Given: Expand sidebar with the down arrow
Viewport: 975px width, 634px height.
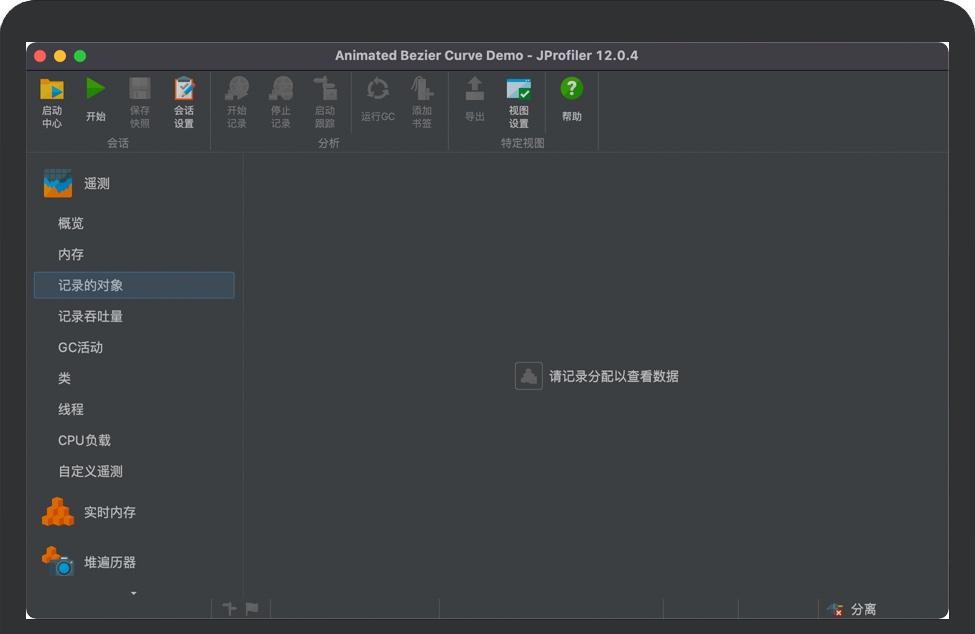Looking at the screenshot, I should (x=134, y=594).
